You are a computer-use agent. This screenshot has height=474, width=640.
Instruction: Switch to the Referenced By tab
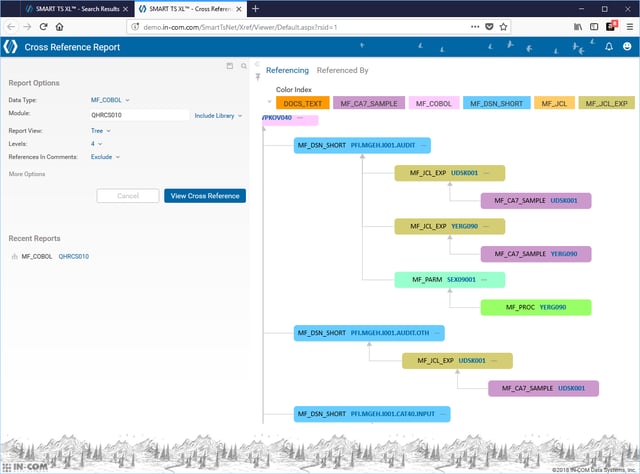pyautogui.click(x=342, y=71)
